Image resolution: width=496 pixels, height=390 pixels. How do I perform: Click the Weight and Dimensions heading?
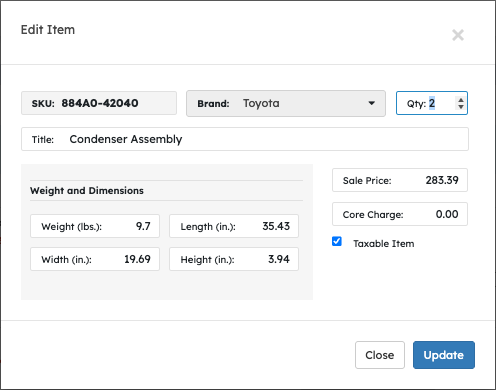pyautogui.click(x=87, y=191)
